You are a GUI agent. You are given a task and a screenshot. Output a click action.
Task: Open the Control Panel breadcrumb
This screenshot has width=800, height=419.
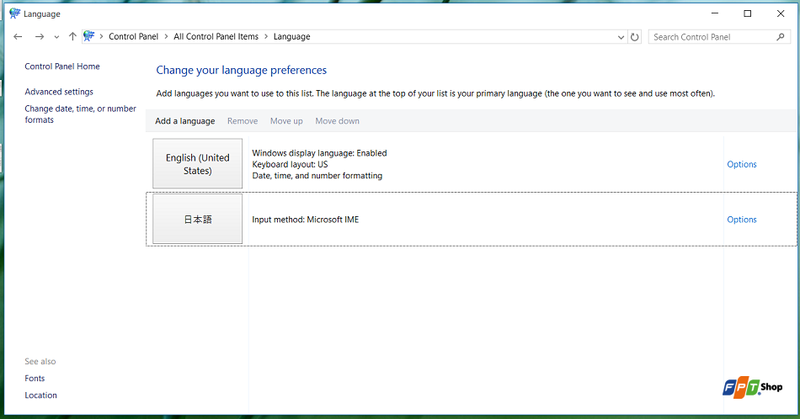[133, 37]
